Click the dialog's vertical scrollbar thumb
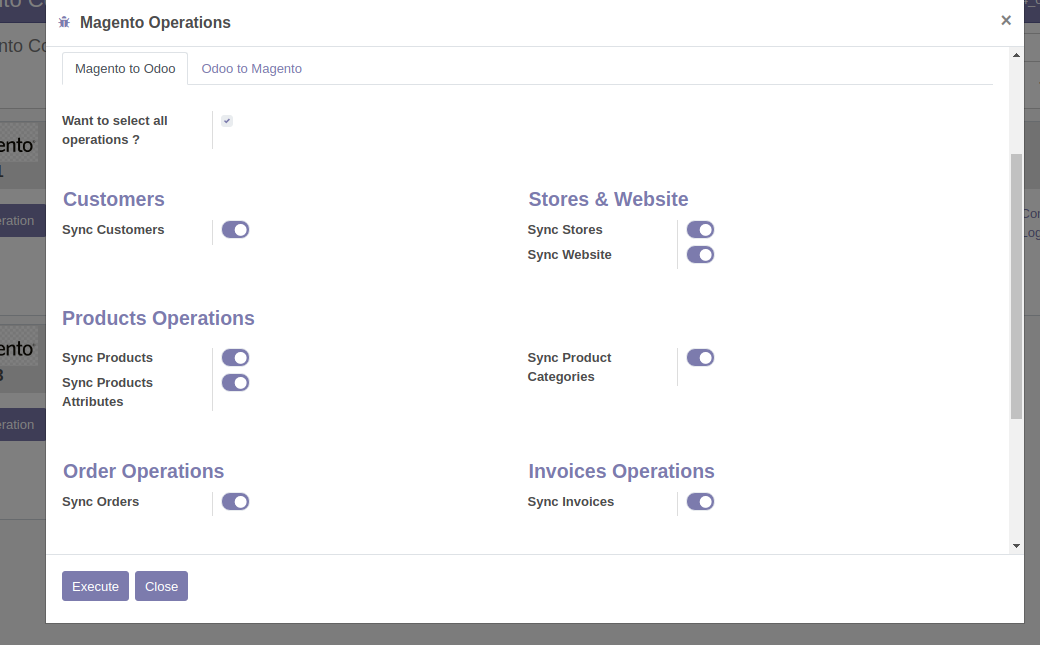This screenshot has width=1040, height=645. pyautogui.click(x=1016, y=285)
